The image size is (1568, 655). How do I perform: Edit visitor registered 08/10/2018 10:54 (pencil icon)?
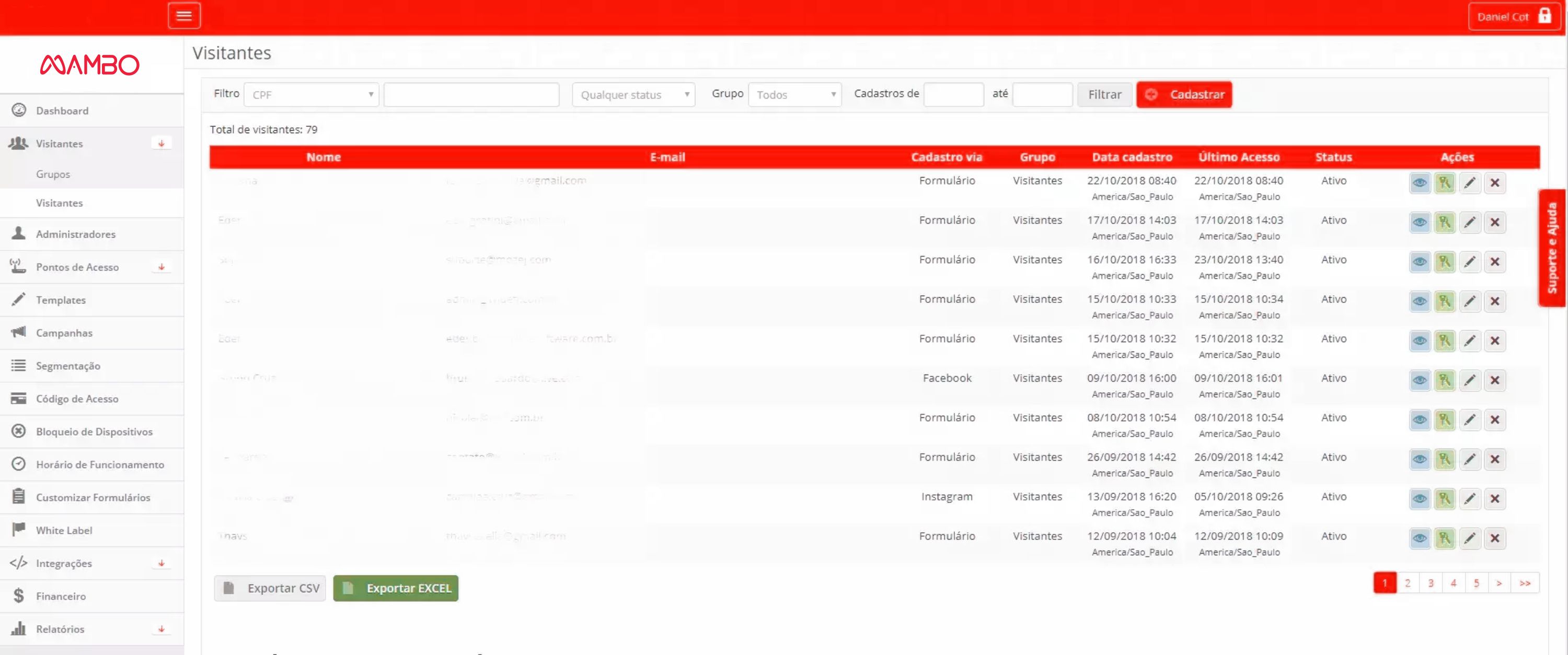(x=1469, y=420)
